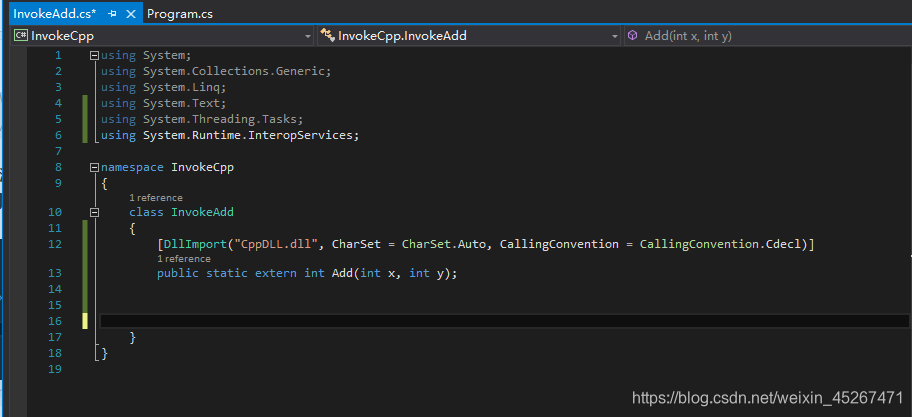
Task: Click the class icon beside InvokeCpp.InvokeAdd
Action: 328,35
